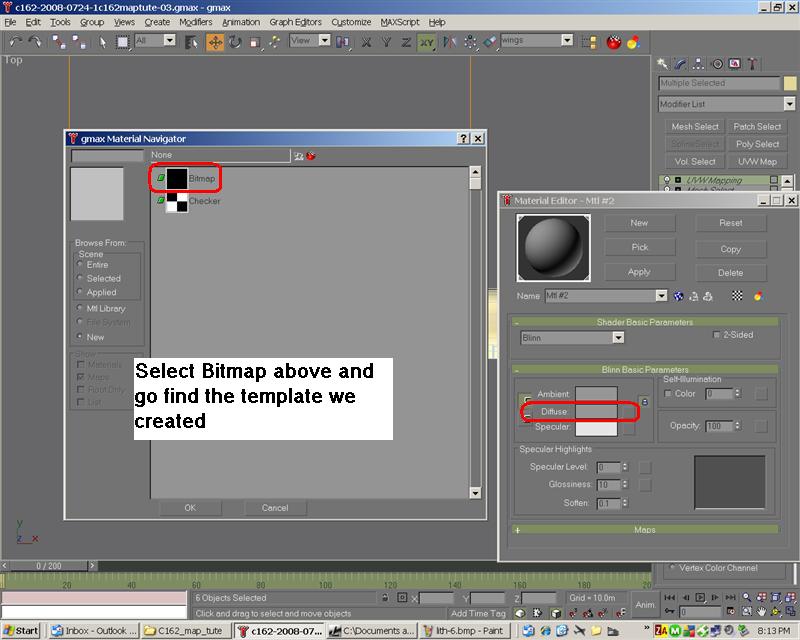Image resolution: width=800 pixels, height=640 pixels.
Task: Open the Create menu
Action: tap(157, 22)
